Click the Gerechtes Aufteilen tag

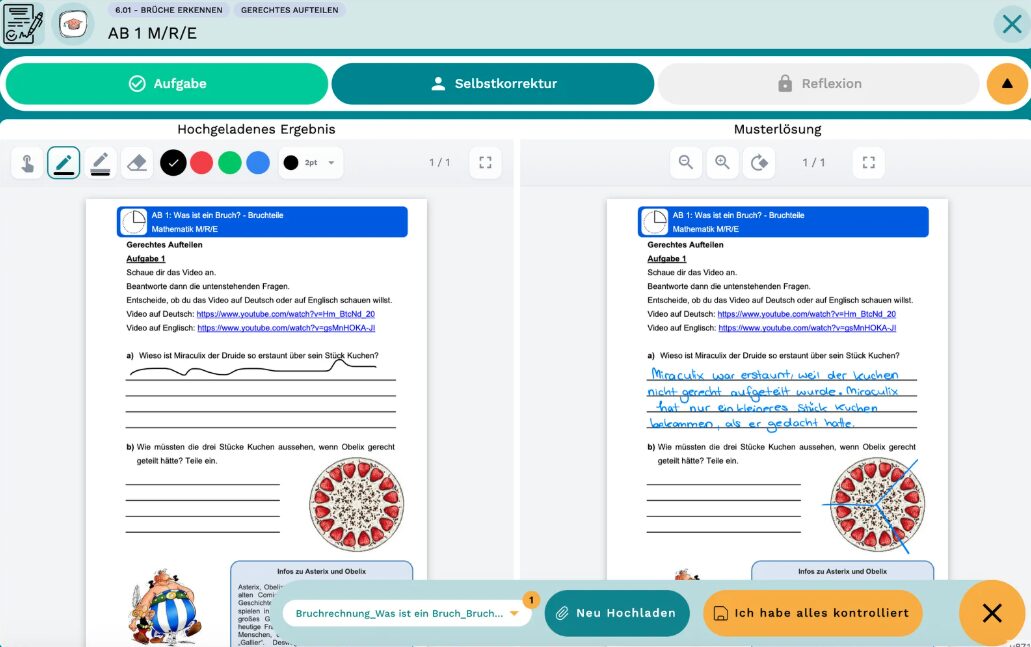tap(289, 10)
